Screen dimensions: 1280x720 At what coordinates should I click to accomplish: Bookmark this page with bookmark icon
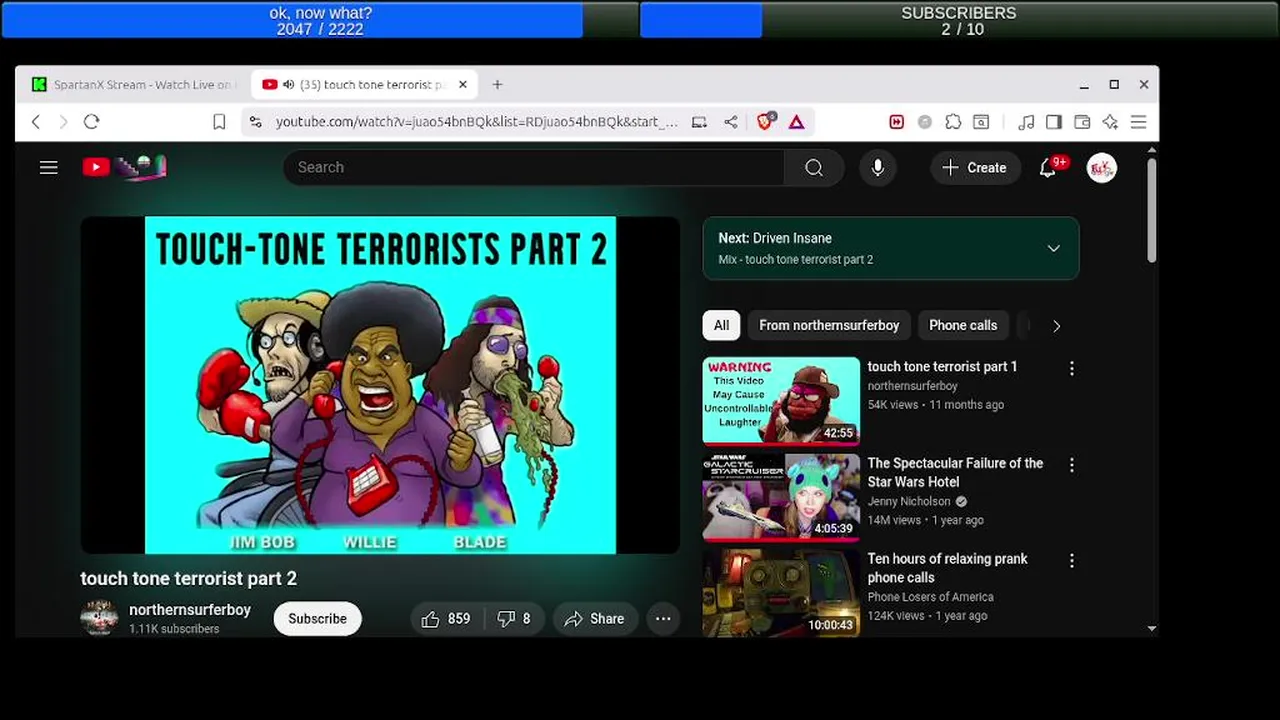[219, 122]
